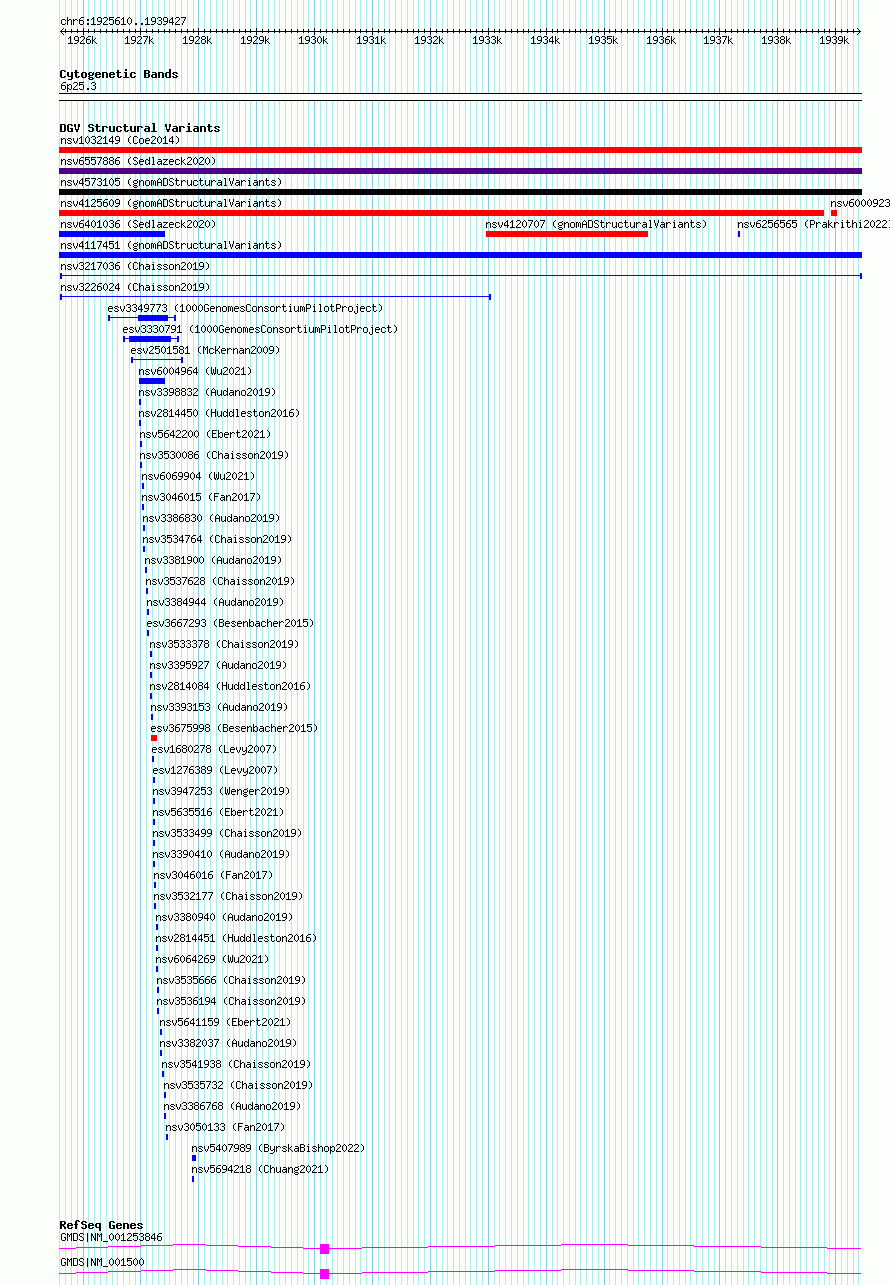Viewport: 890px width, 1285px height.
Task: Click nsv4117451 (gnomADStructuralVariants) label
Action: [x=171, y=245]
